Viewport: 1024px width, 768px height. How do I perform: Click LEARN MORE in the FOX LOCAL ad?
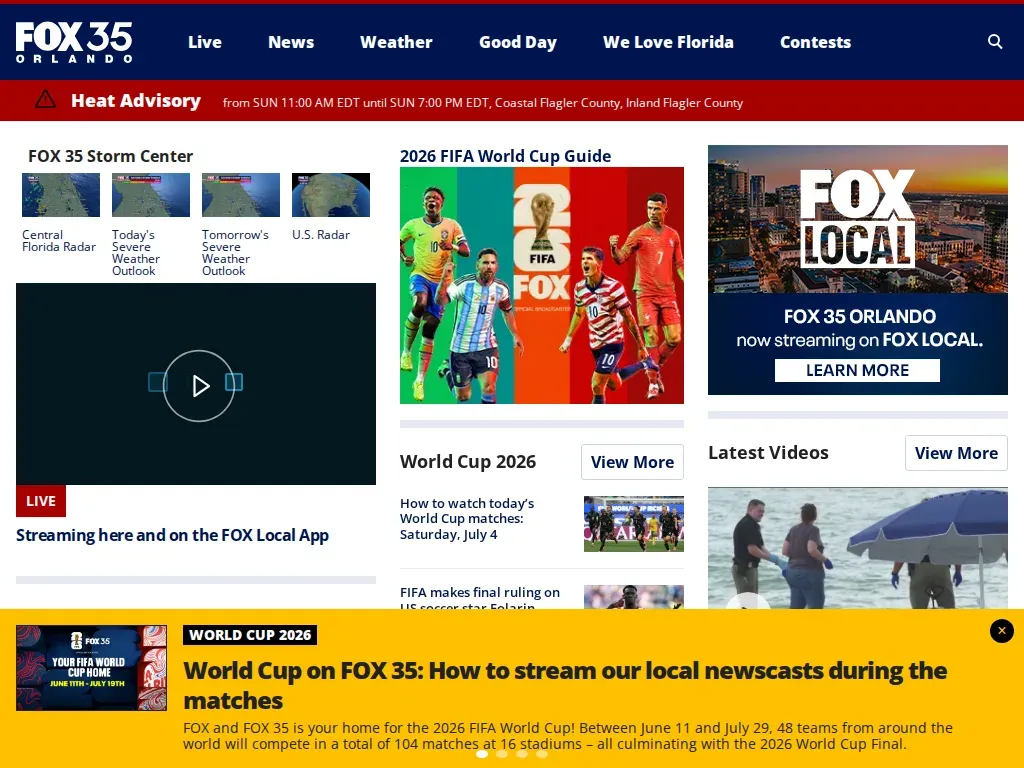click(x=857, y=370)
